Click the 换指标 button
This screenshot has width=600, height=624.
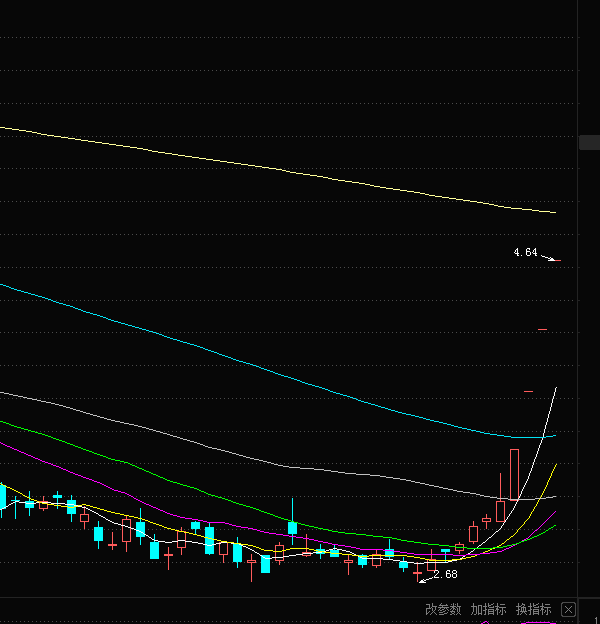click(534, 609)
